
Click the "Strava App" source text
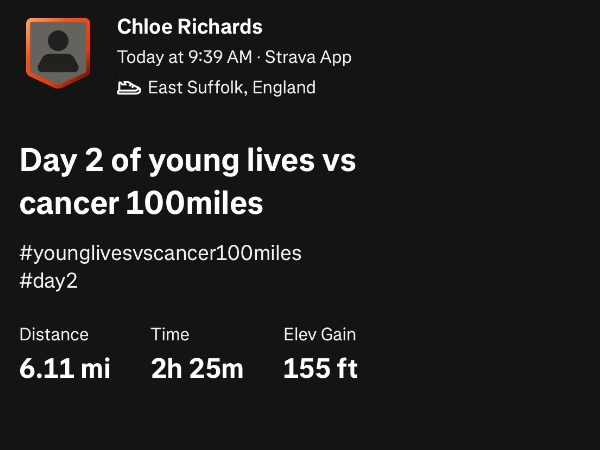pos(305,57)
